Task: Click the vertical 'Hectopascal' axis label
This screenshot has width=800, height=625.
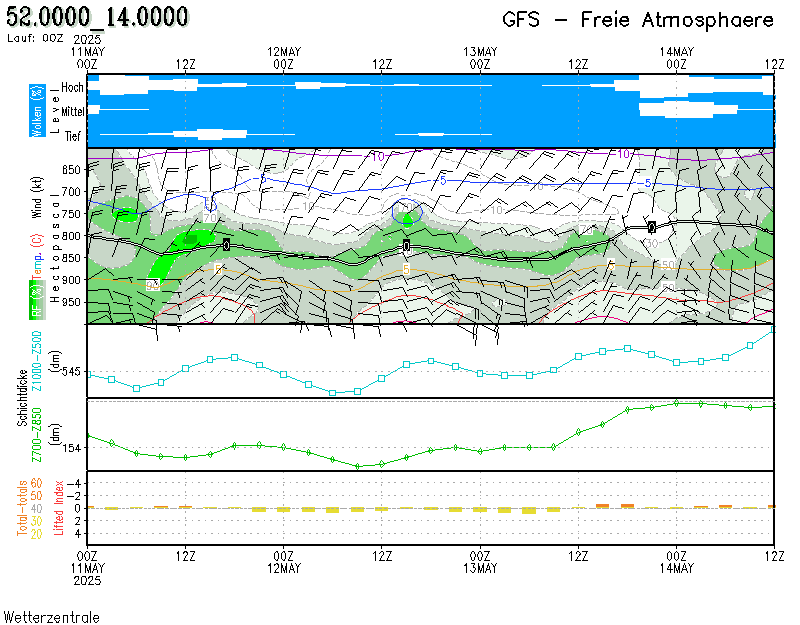Action: (55, 248)
